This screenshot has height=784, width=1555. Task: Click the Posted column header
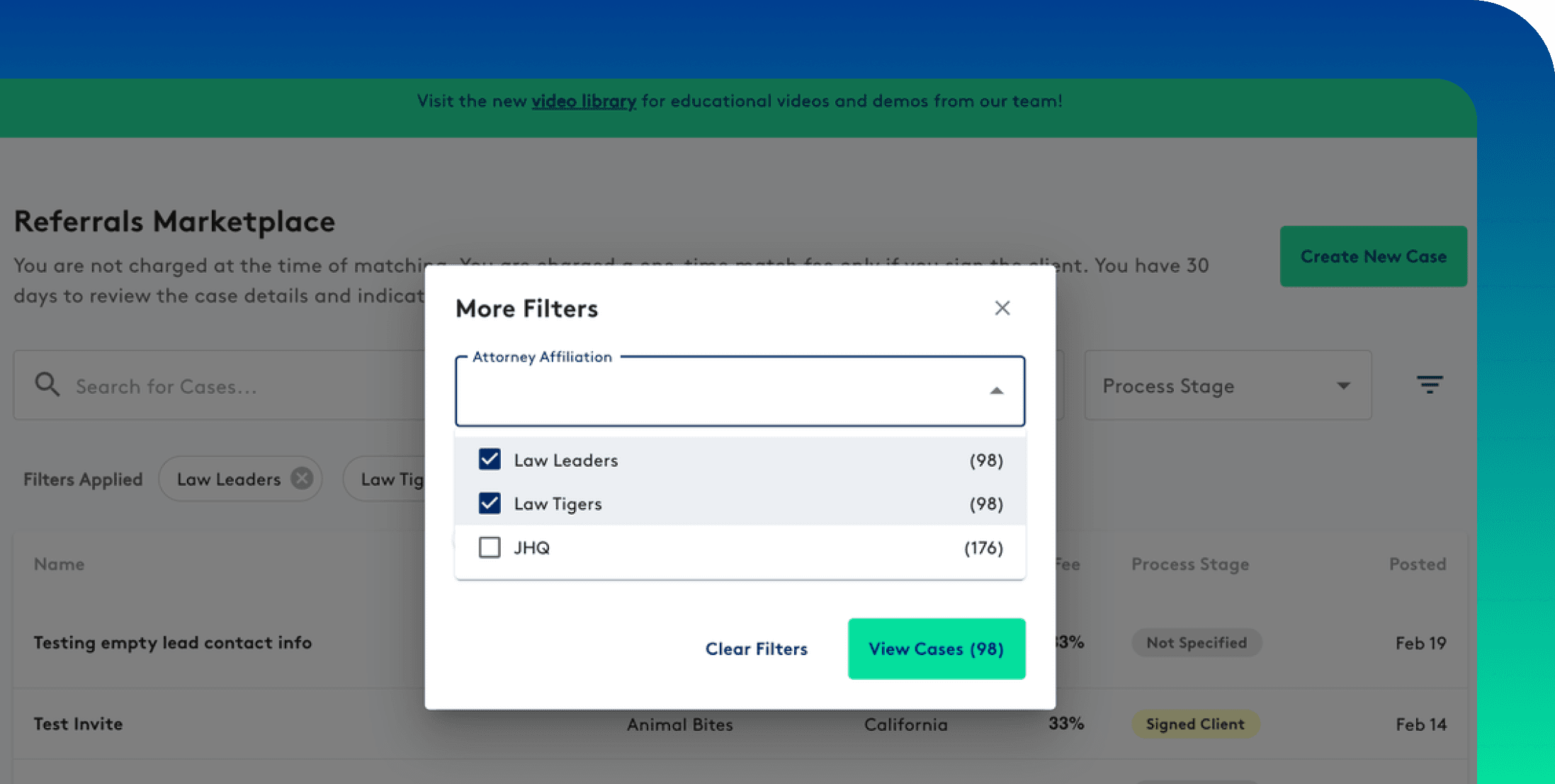pos(1417,564)
